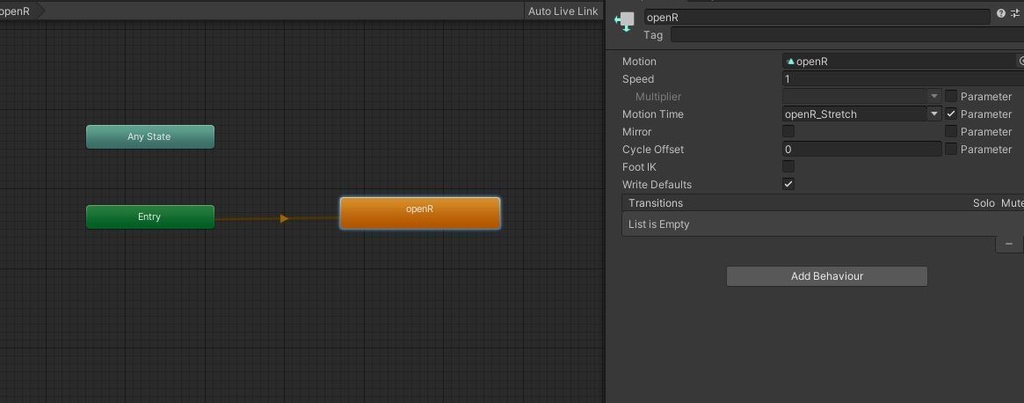Viewport: 1024px width, 403px height.
Task: Click the Add Behaviour button
Action: (827, 276)
